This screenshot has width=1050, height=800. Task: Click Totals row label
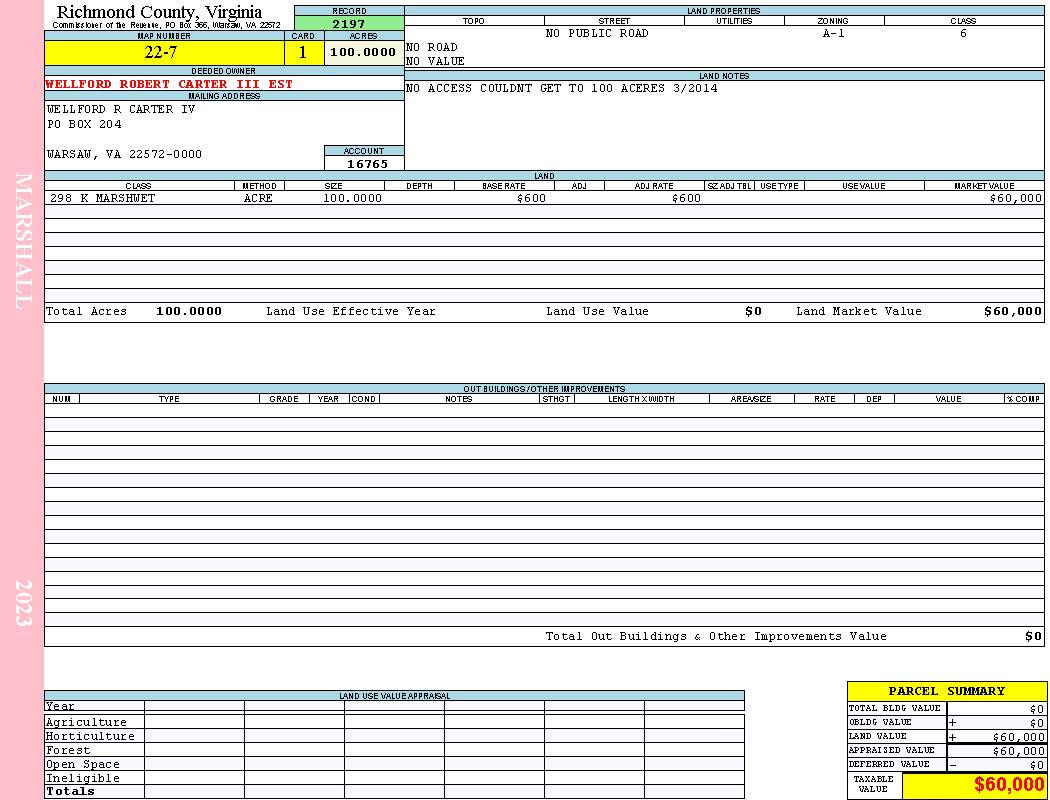tap(70, 791)
